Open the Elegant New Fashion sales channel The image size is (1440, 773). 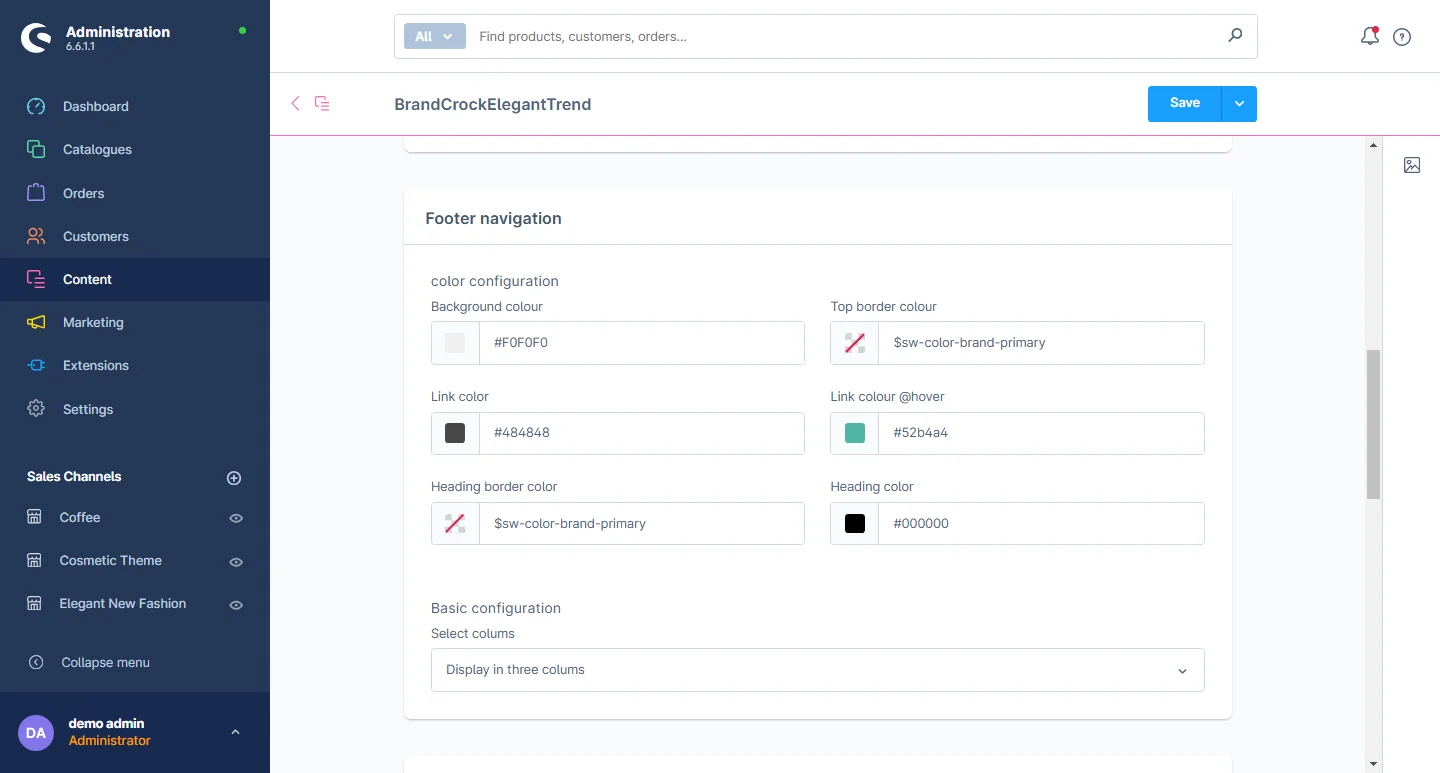coord(122,603)
